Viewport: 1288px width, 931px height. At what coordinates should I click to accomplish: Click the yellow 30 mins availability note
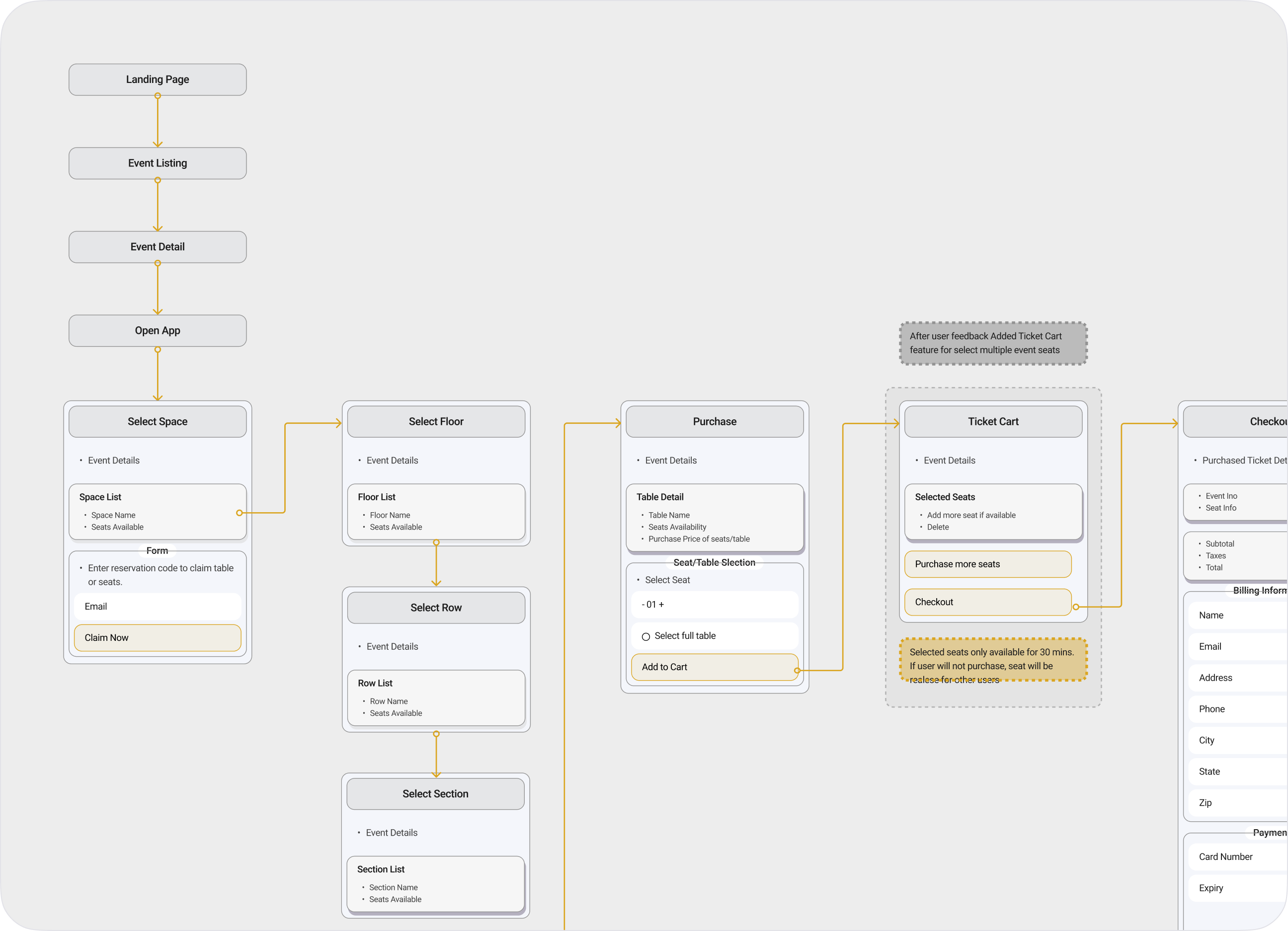coord(993,659)
